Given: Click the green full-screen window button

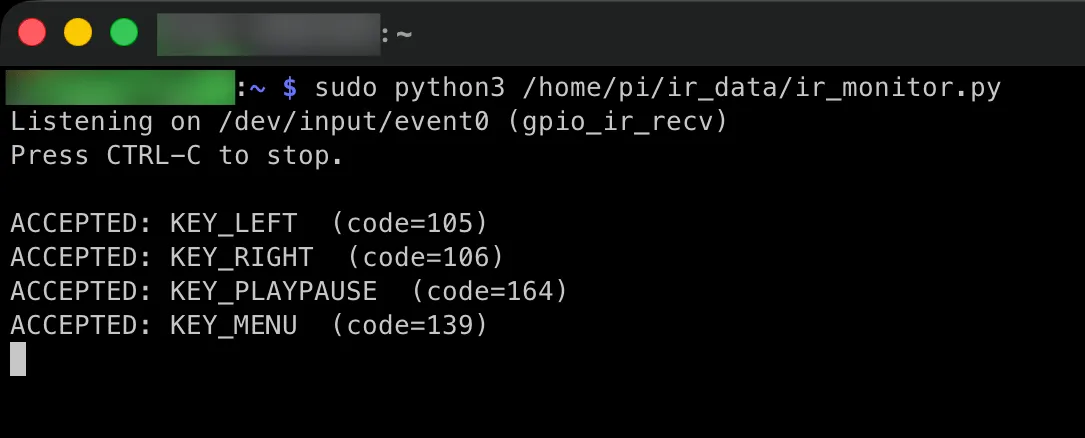Looking at the screenshot, I should pyautogui.click(x=124, y=33).
